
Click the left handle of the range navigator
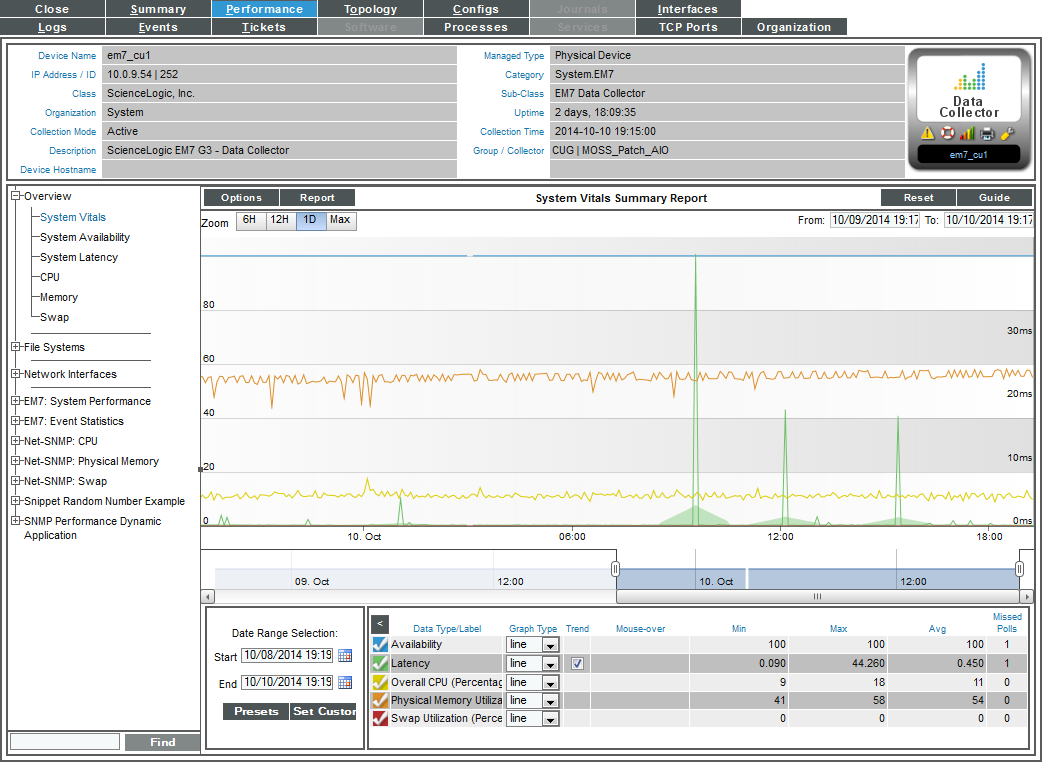pyautogui.click(x=615, y=569)
